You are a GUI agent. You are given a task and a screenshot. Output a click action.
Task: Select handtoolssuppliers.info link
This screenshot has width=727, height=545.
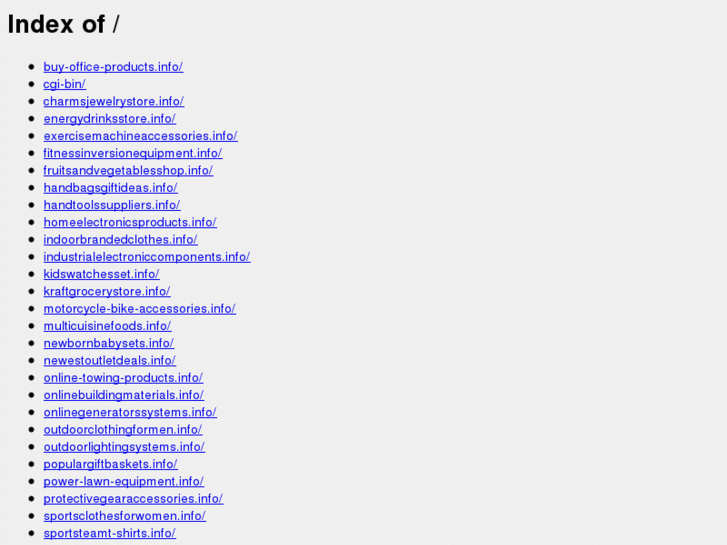pyautogui.click(x=112, y=205)
